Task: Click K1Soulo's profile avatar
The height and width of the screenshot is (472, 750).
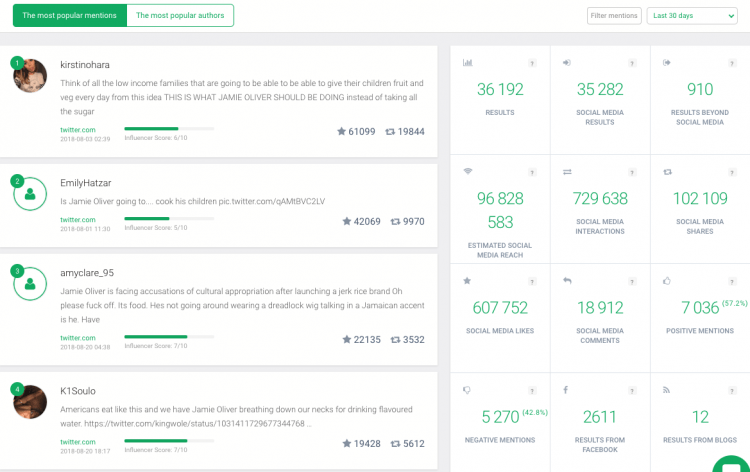Action: click(30, 402)
